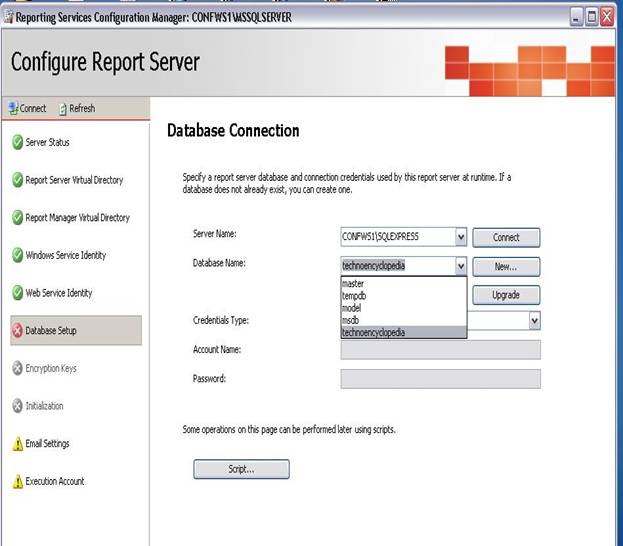
Task: Click the green check icon for Windows Service Identity
Action: point(17,256)
